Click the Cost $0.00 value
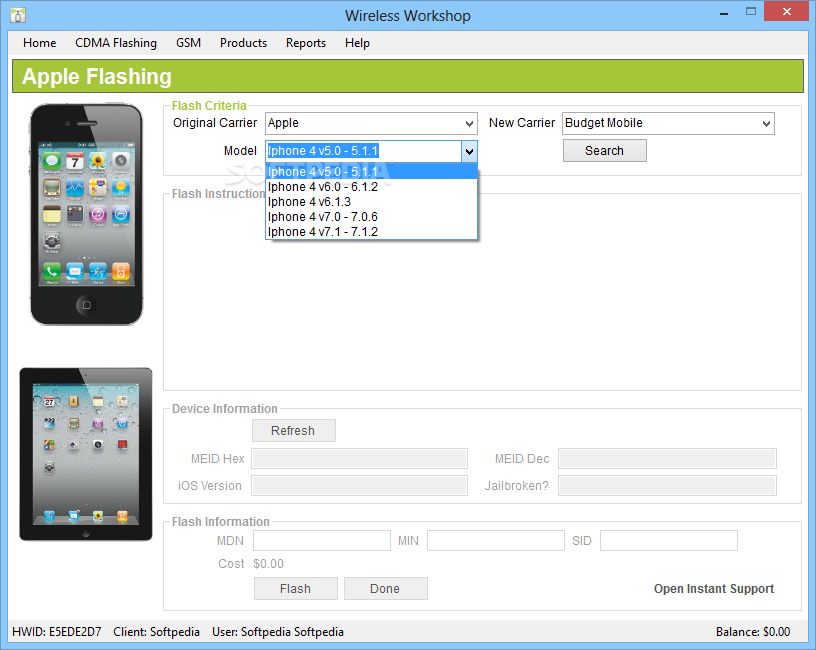The image size is (816, 650). tap(269, 564)
